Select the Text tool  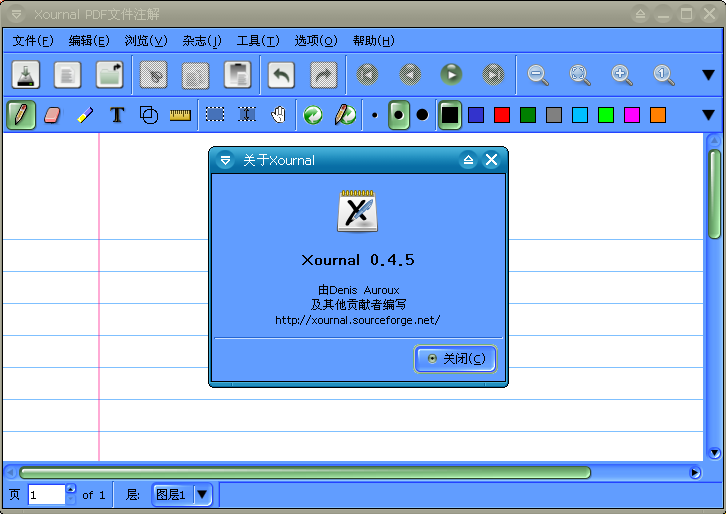coord(117,115)
